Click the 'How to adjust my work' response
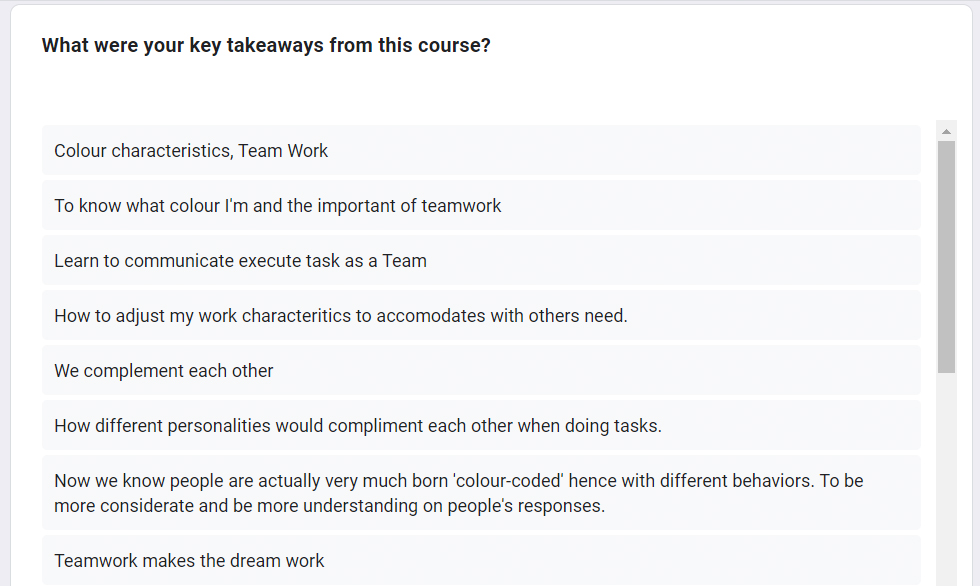This screenshot has width=980, height=586. 481,315
